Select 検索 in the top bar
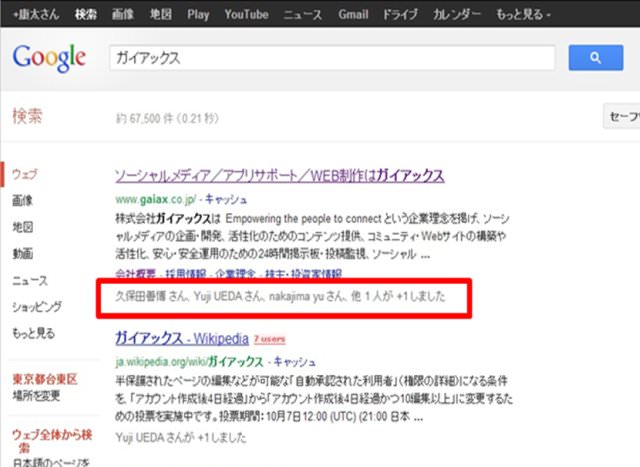This screenshot has height=467, width=640. pos(86,14)
